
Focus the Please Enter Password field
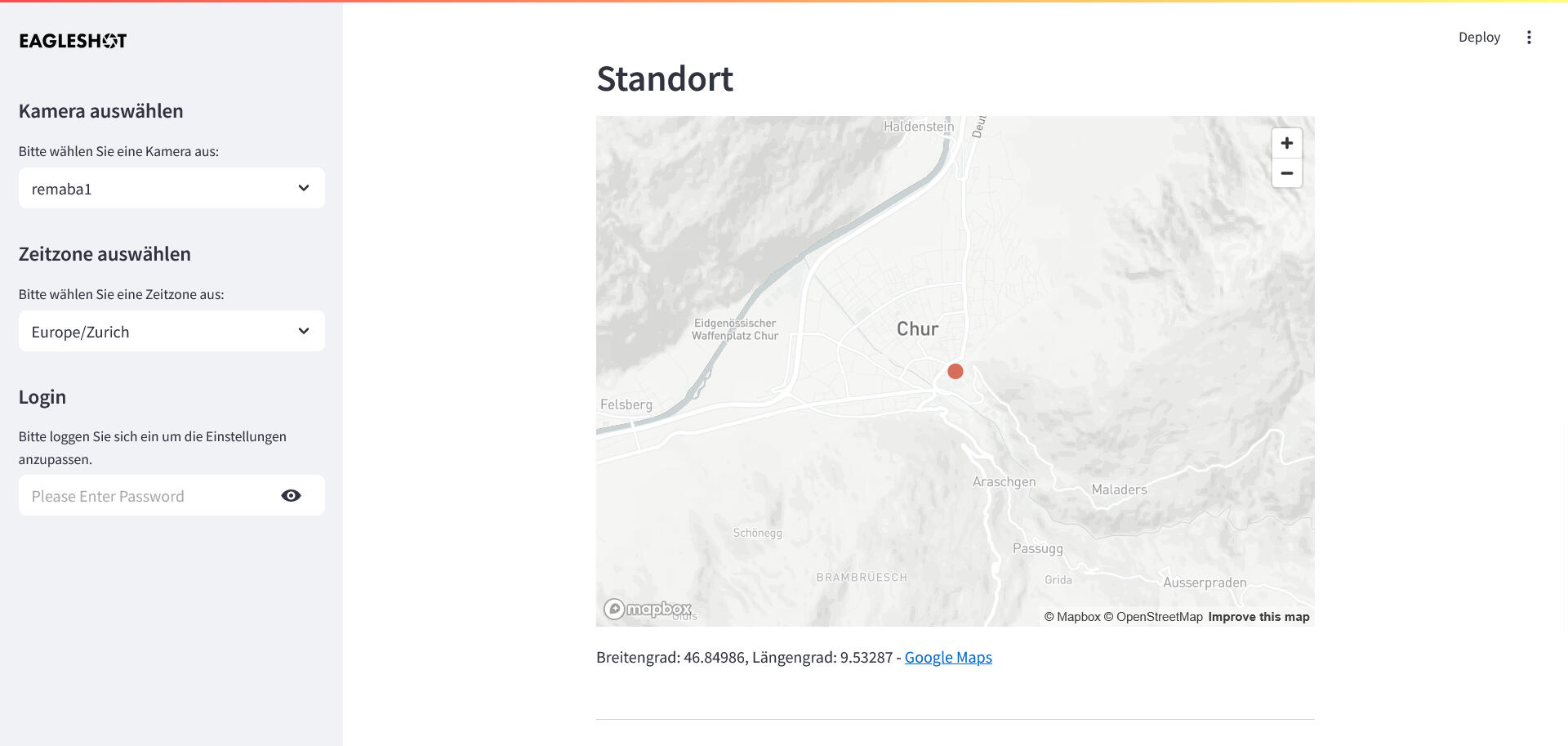click(x=147, y=496)
